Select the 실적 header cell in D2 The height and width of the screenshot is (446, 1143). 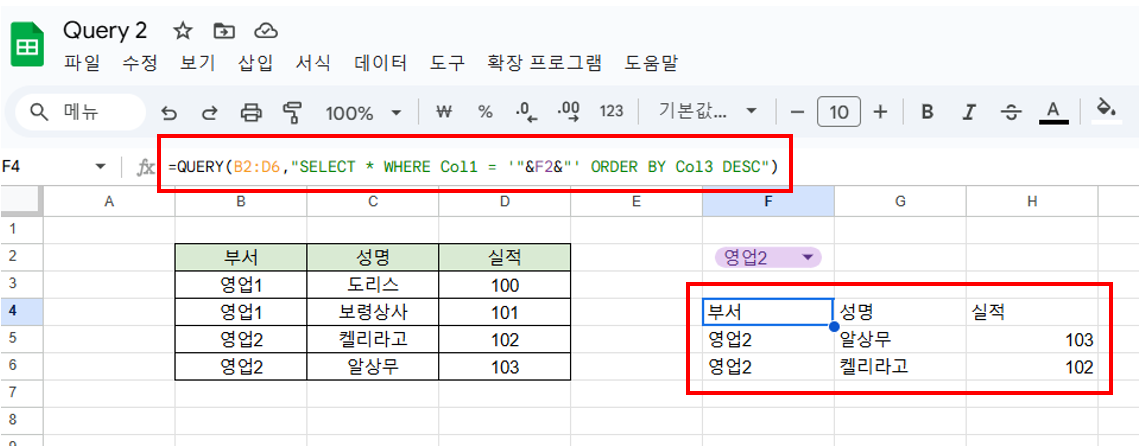(x=504, y=257)
